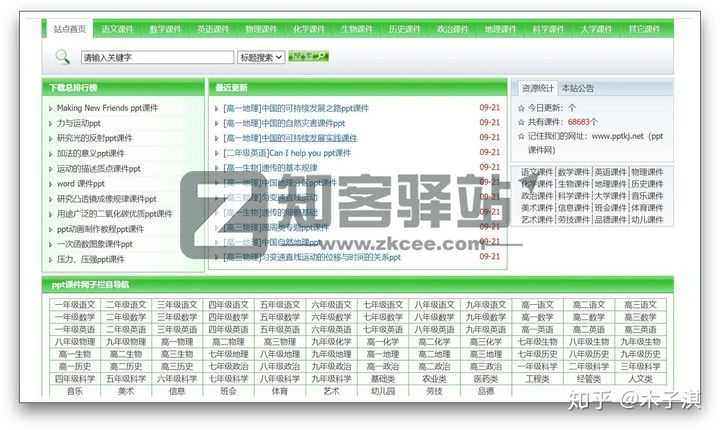Screen dimensions: 720x430
Task: Go to 化学课件 in the top navigation
Action: (x=309, y=29)
